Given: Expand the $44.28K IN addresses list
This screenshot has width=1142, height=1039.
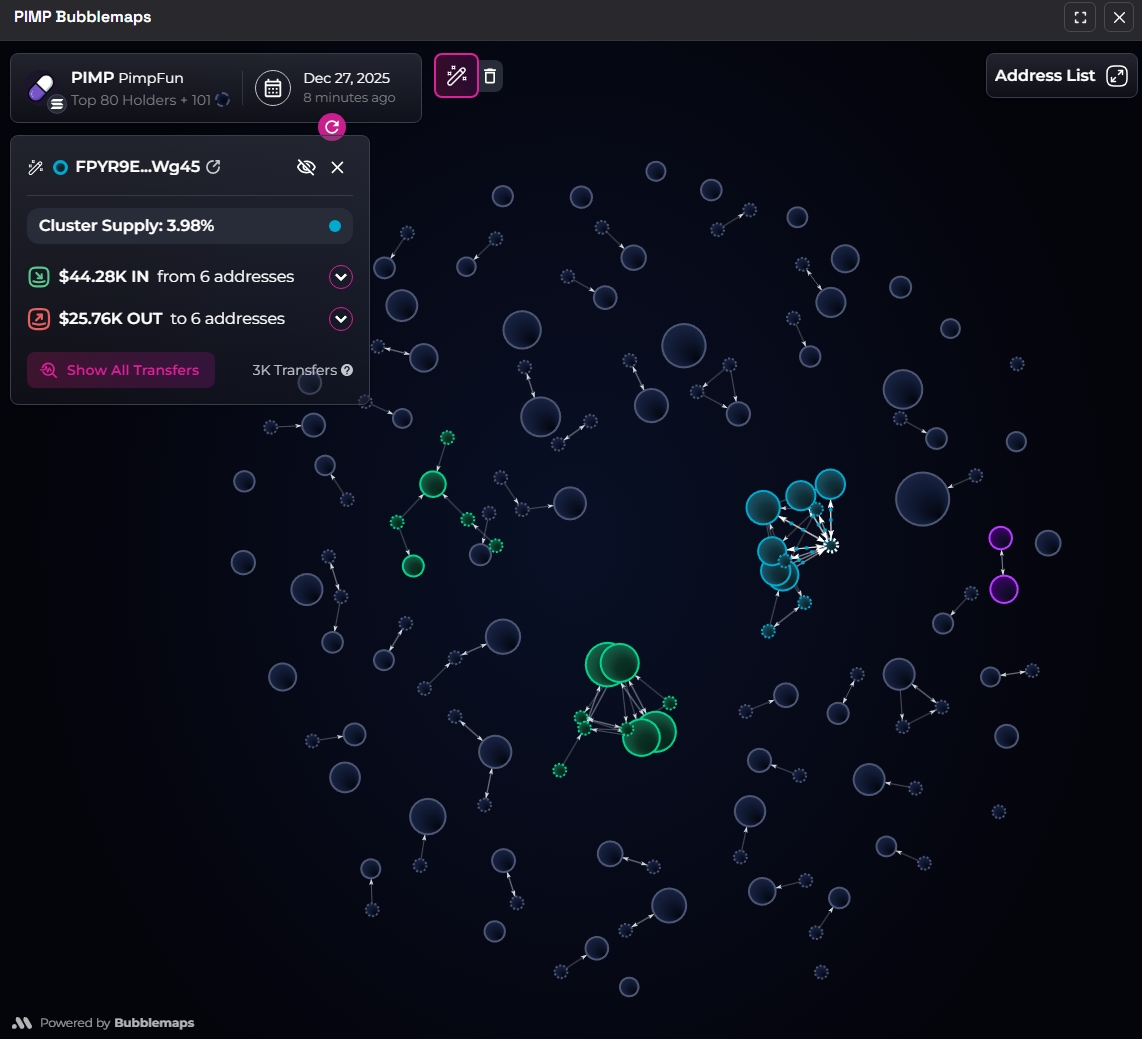Looking at the screenshot, I should [x=341, y=277].
